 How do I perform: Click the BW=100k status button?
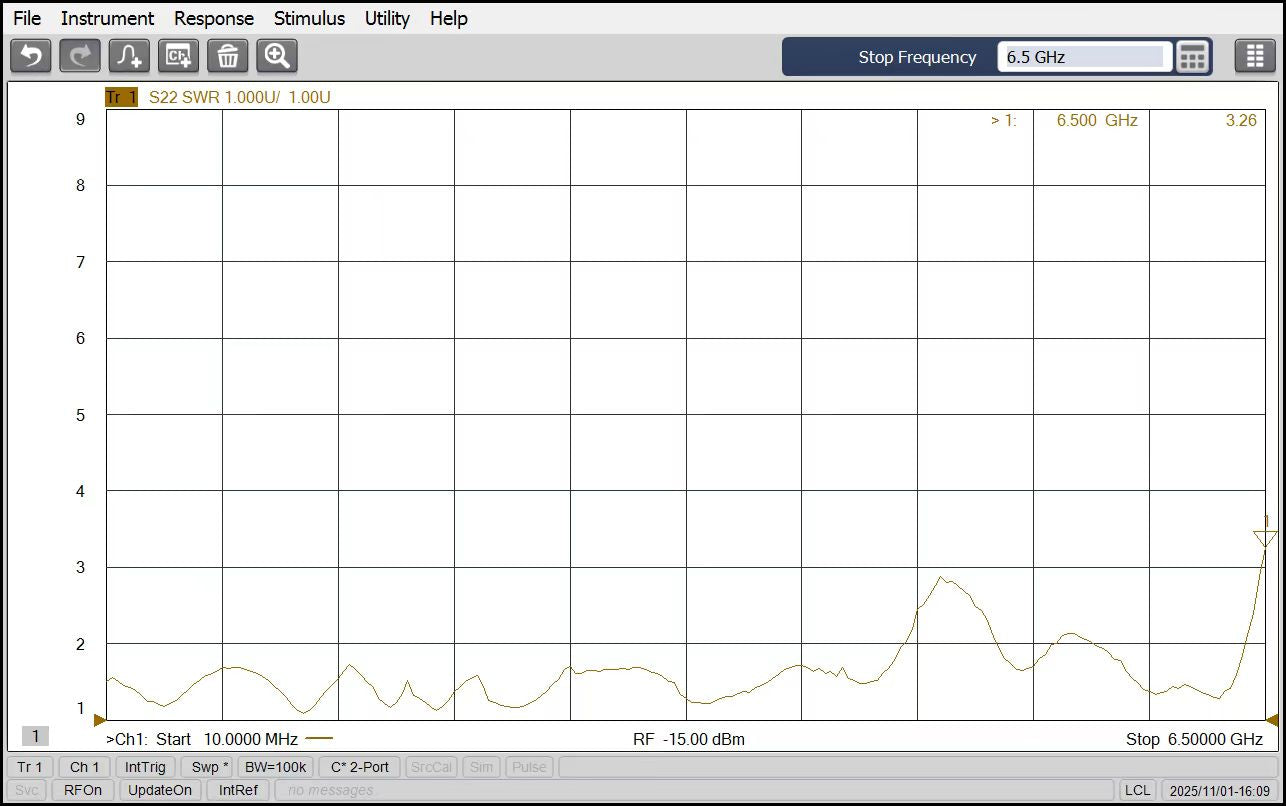278,767
